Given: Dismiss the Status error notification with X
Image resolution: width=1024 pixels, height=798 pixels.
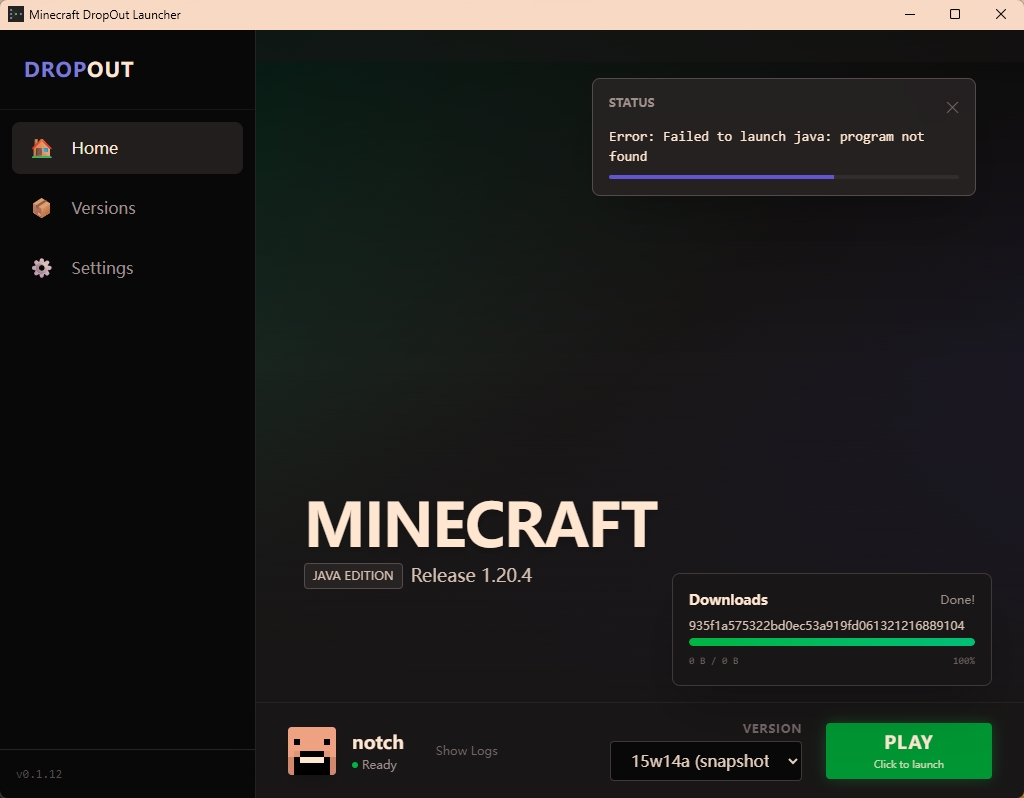Looking at the screenshot, I should [952, 108].
